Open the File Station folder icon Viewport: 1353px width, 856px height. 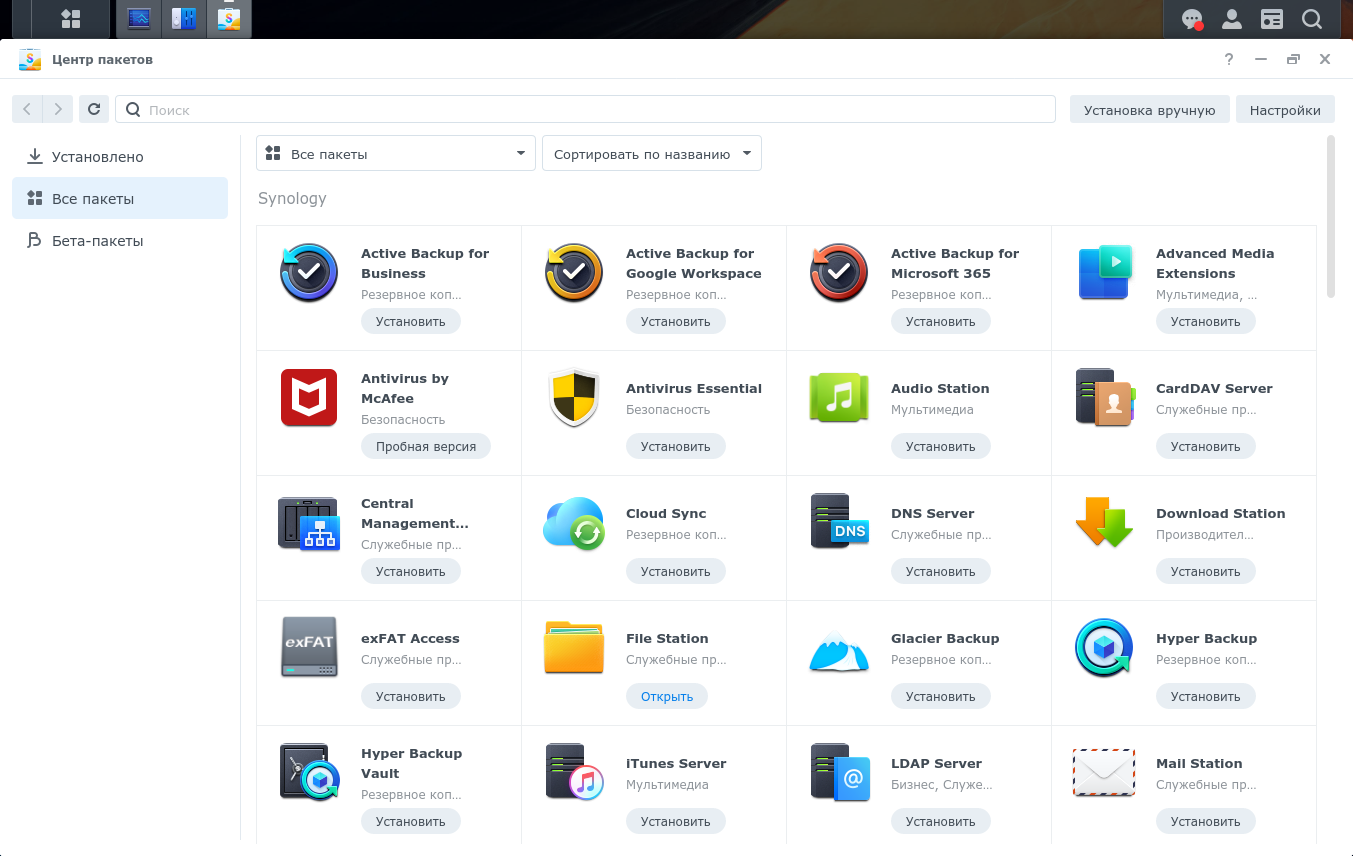point(574,647)
